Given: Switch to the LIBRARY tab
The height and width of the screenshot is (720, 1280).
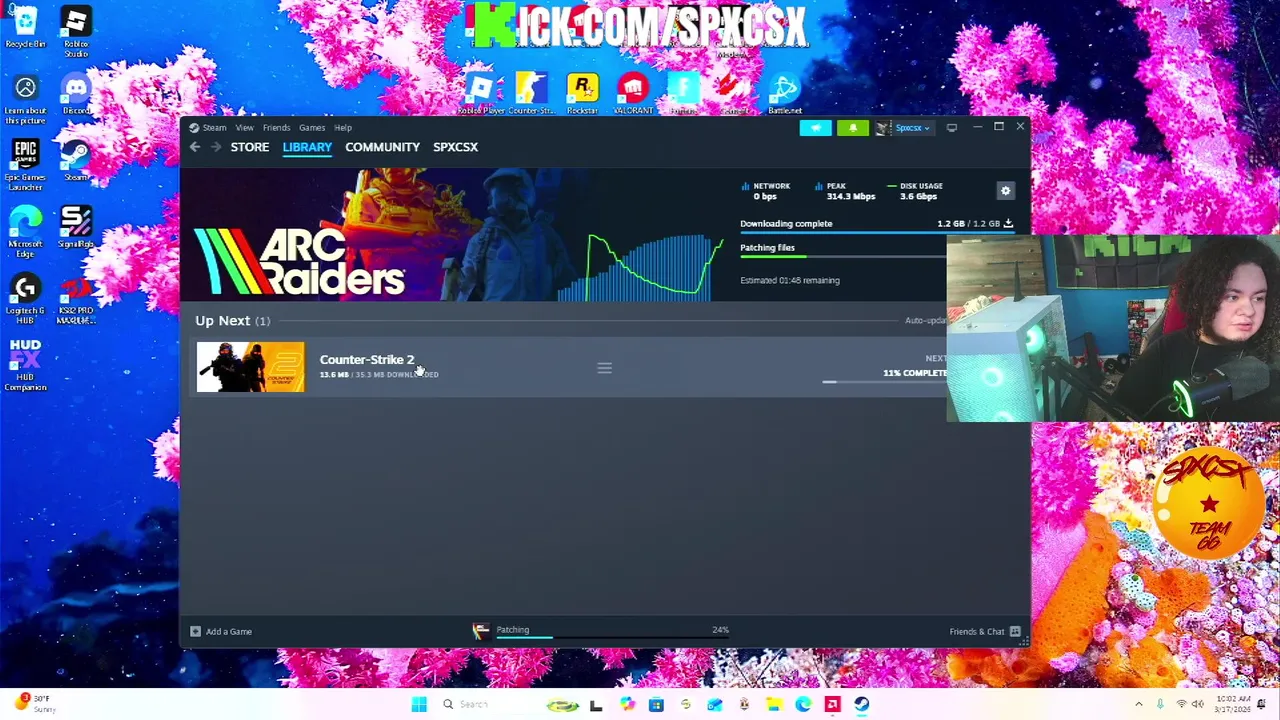Looking at the screenshot, I should click(x=307, y=147).
